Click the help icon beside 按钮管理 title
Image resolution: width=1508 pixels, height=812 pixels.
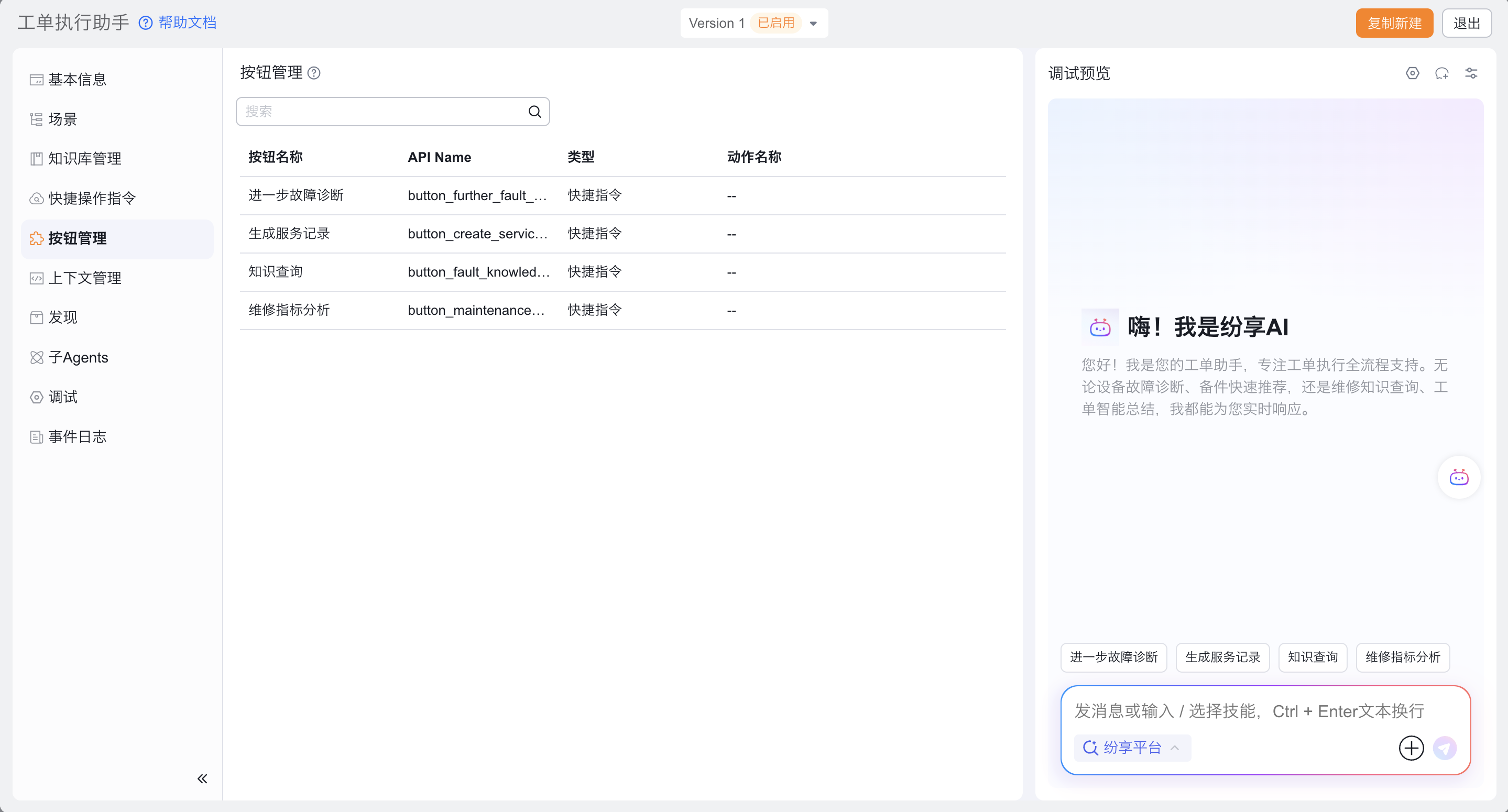coord(314,73)
